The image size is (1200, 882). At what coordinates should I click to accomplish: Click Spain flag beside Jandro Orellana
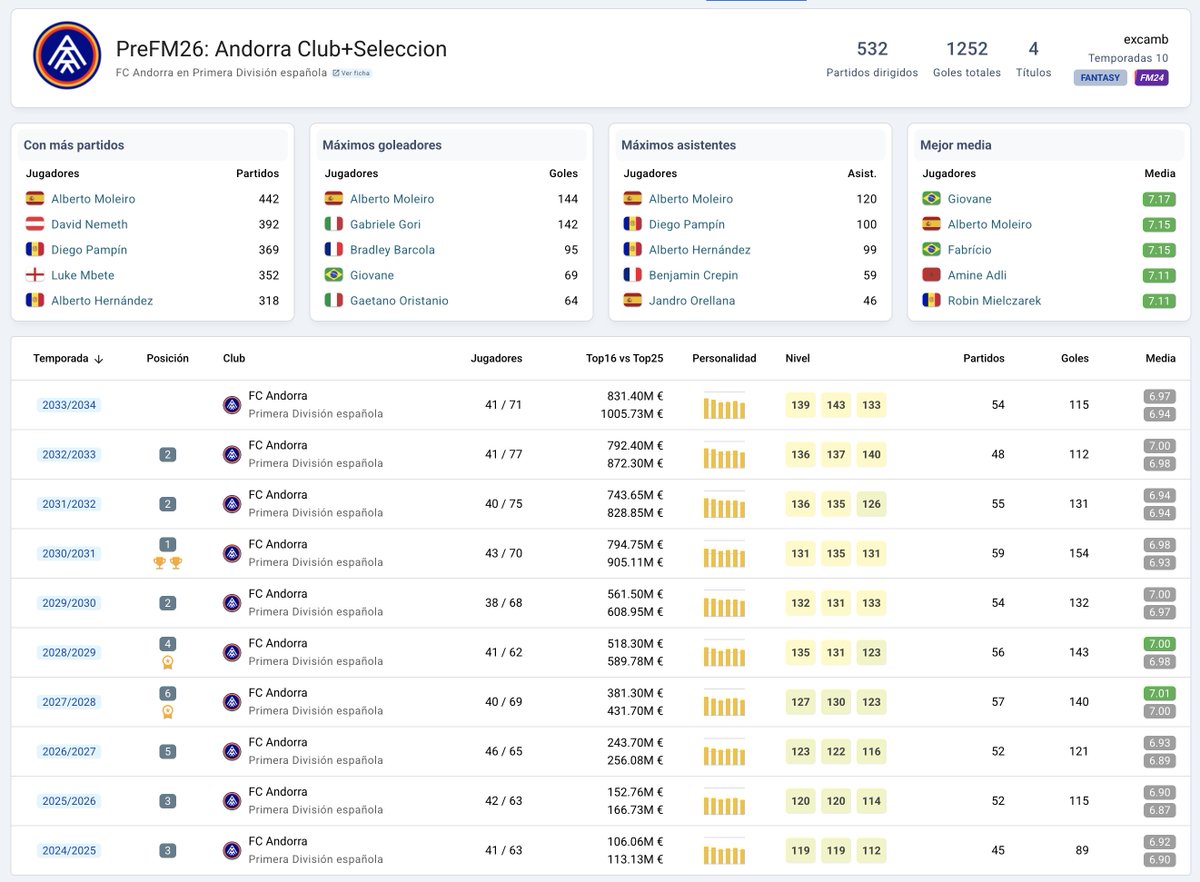pos(633,300)
